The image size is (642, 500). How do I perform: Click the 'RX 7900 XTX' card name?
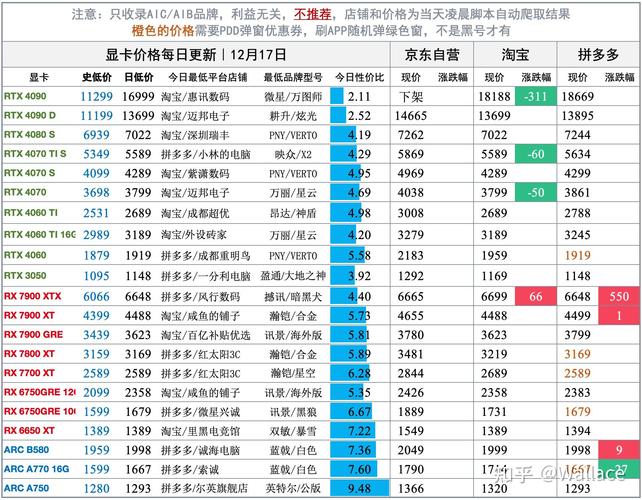32,296
